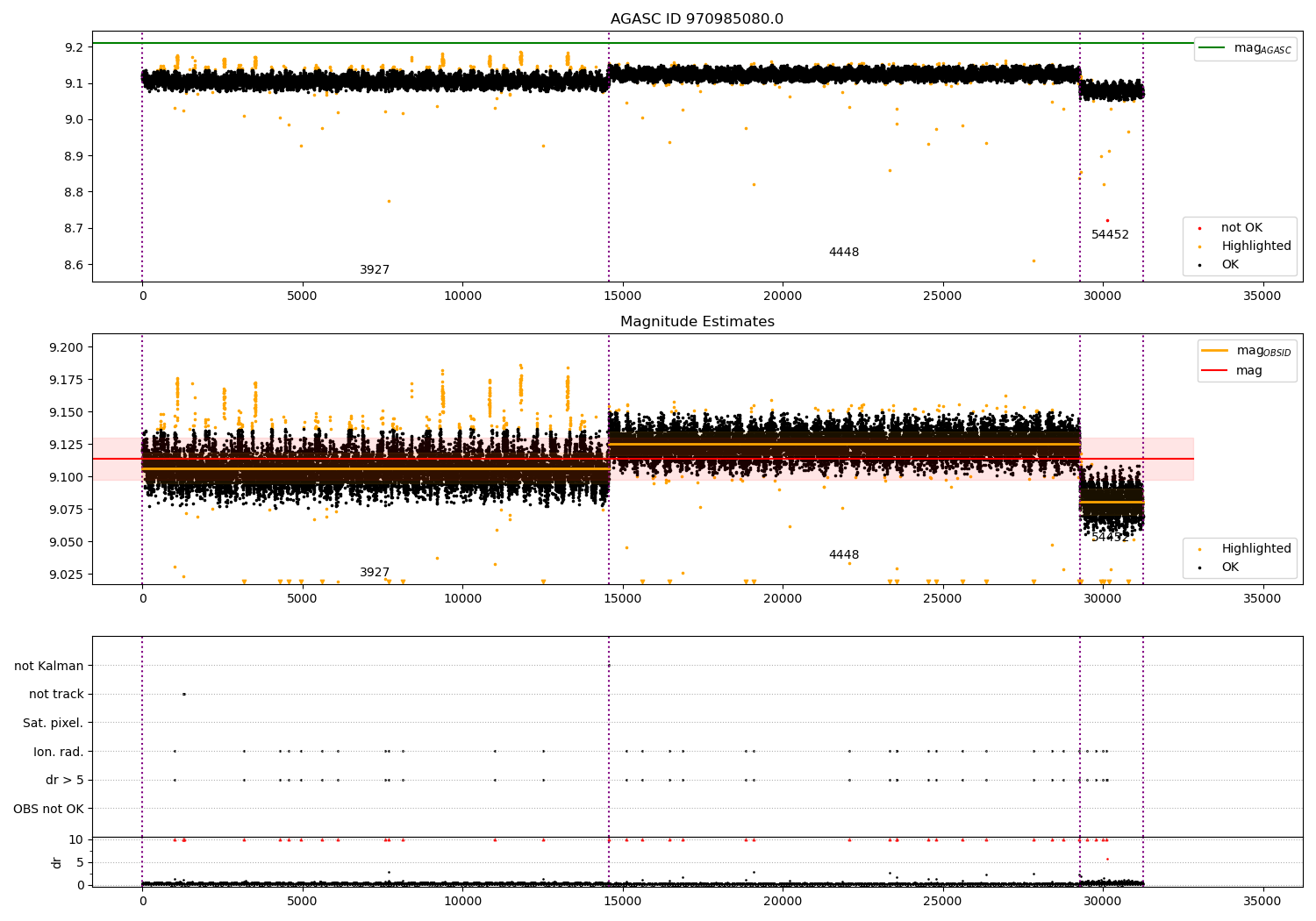Click the green line sample in the top legend
This screenshot has width=1316, height=921.
(x=1212, y=48)
